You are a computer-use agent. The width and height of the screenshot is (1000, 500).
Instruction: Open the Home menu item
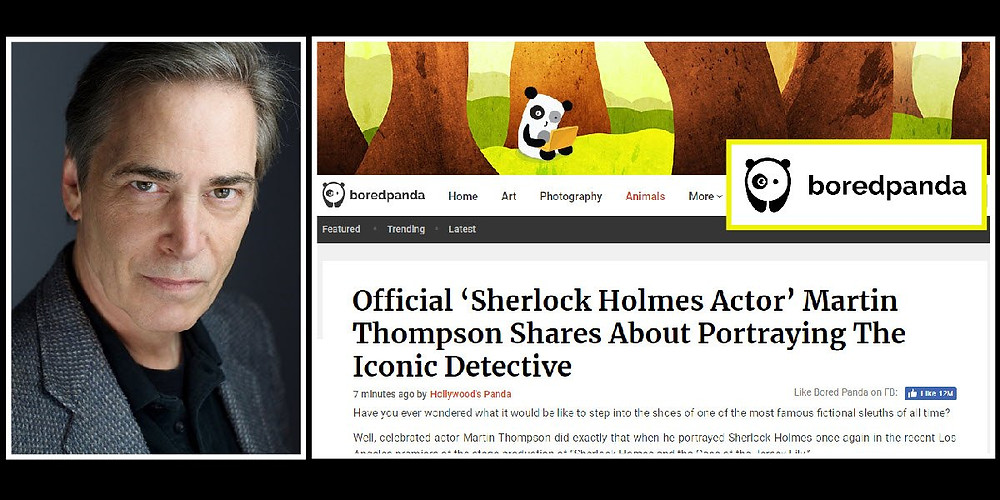click(463, 196)
